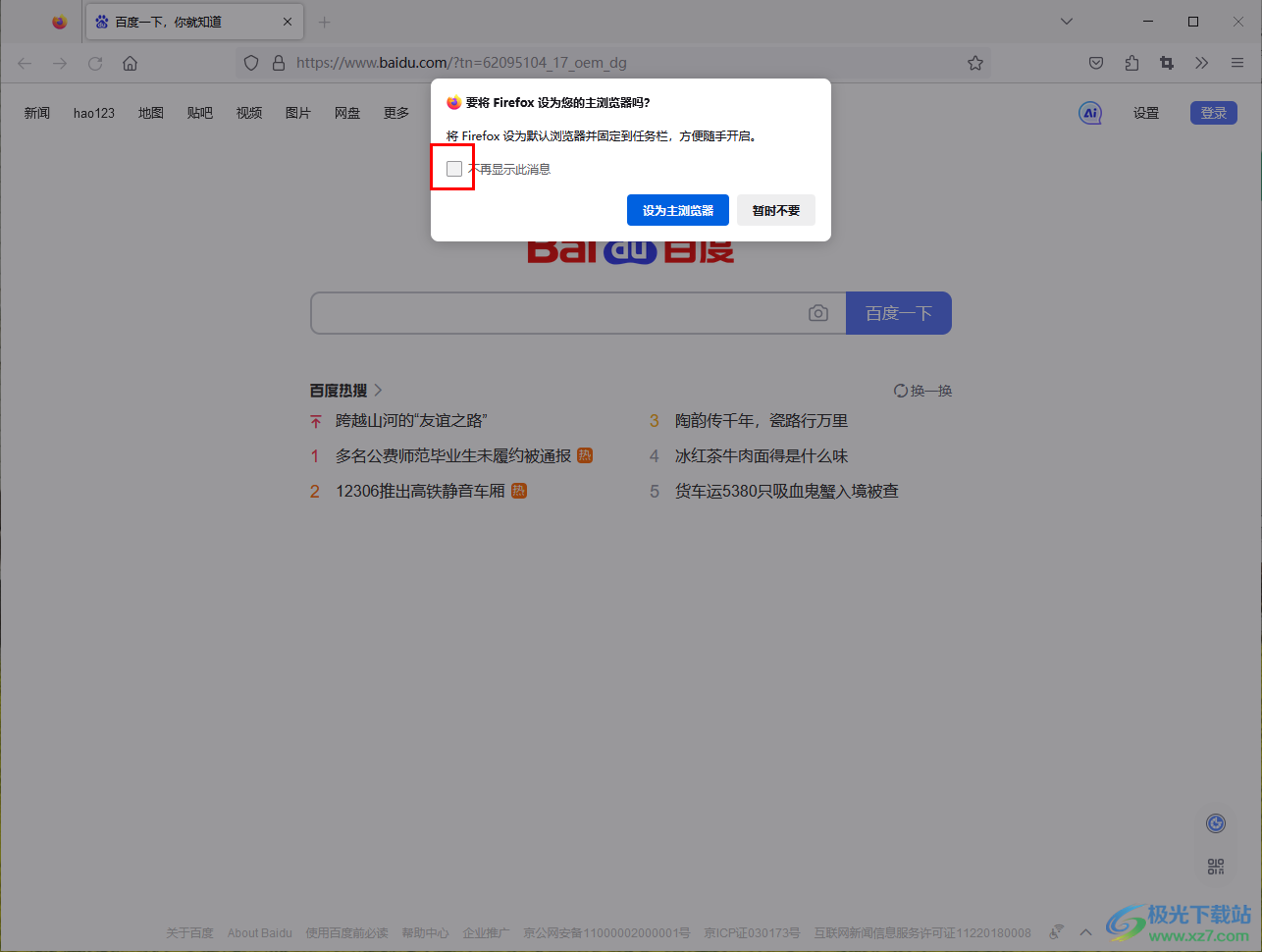Click the 暂时不要 button
The image size is (1262, 952).
click(x=776, y=210)
